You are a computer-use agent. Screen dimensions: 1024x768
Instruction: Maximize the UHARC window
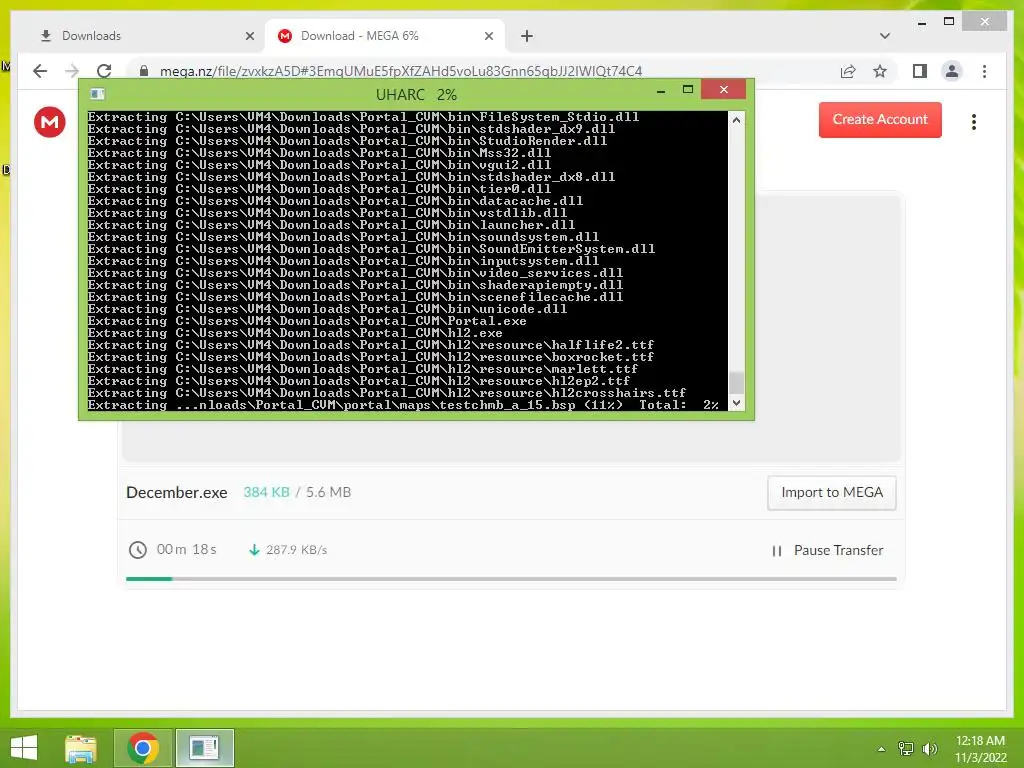[x=688, y=89]
